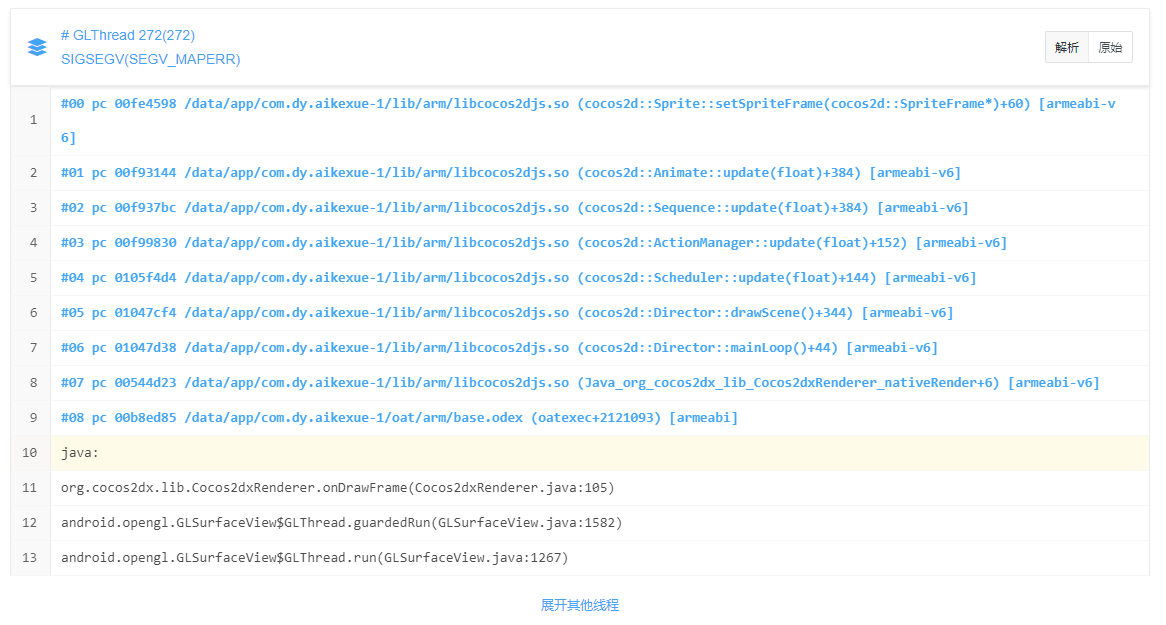The width and height of the screenshot is (1166, 625).
Task: Select the Animate::update stack frame #01
Action: click(510, 173)
